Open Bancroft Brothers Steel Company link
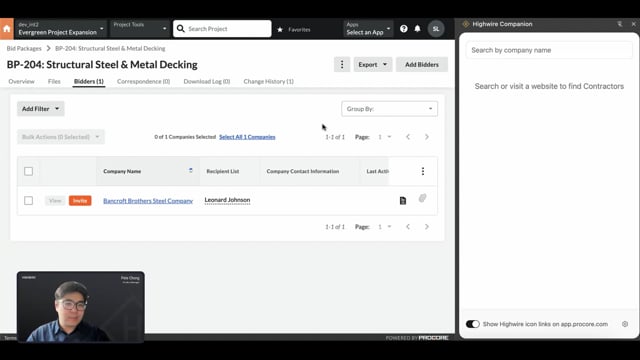 coord(148,201)
